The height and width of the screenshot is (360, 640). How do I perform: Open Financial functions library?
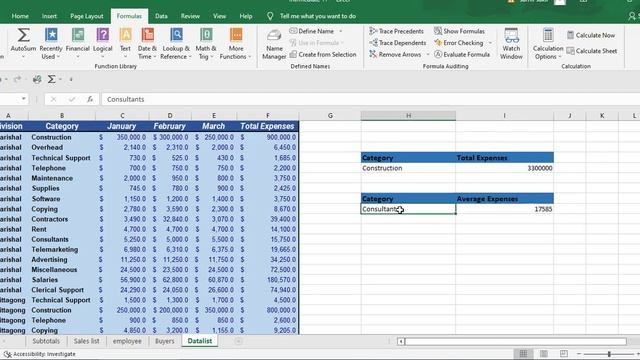[78, 44]
